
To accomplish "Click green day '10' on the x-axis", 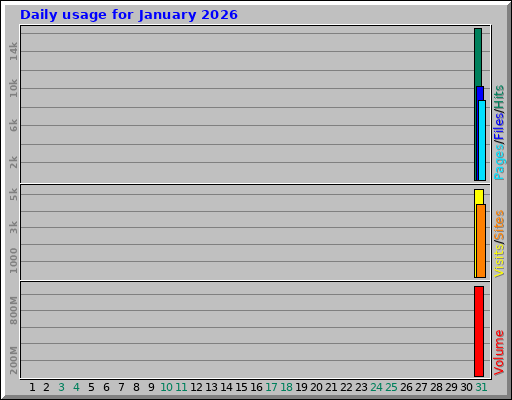I will coord(166,387).
